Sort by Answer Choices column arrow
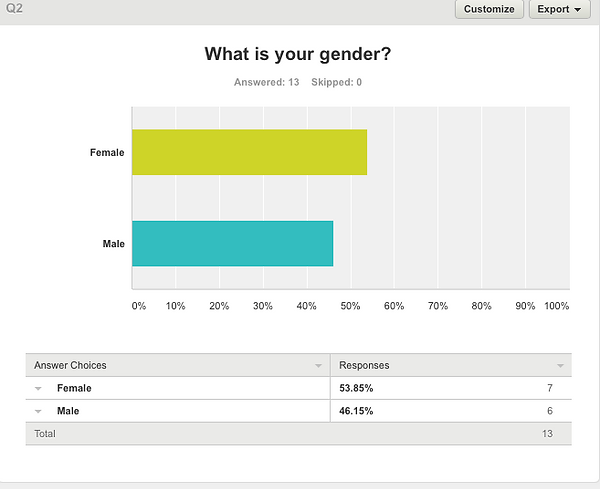The height and width of the screenshot is (489, 600). [x=318, y=366]
